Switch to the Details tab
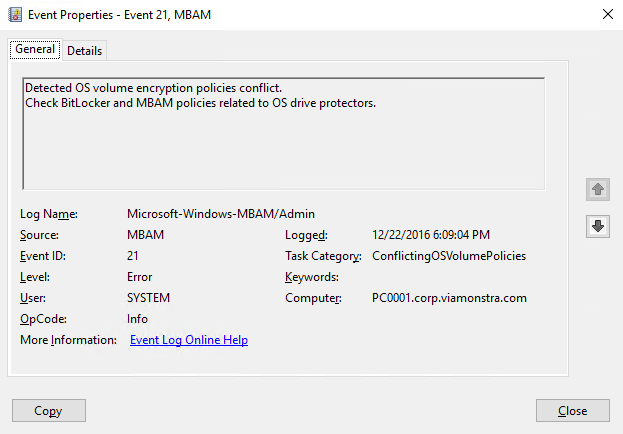 tap(85, 51)
